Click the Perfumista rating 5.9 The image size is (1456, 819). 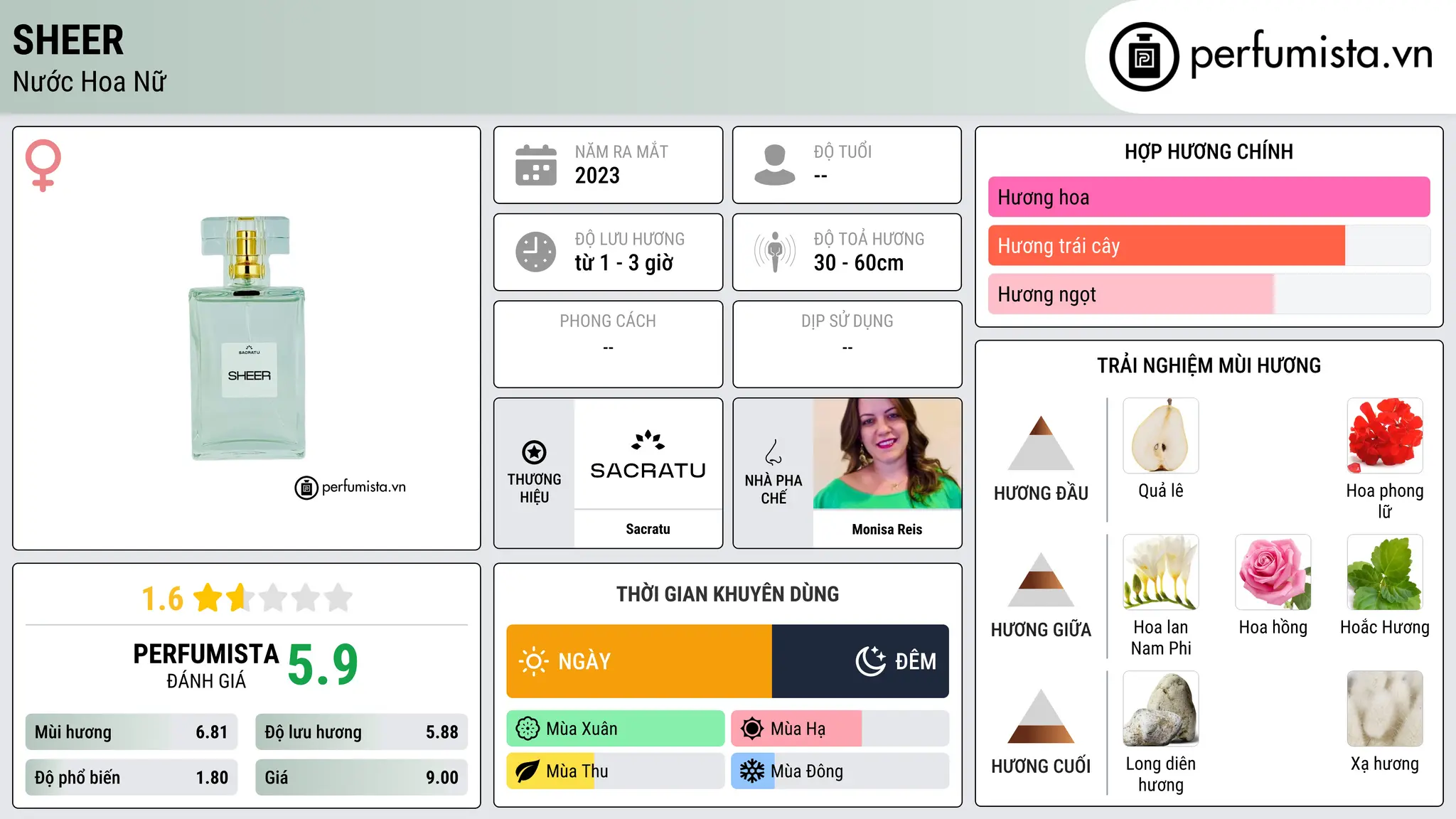pyautogui.click(x=323, y=665)
